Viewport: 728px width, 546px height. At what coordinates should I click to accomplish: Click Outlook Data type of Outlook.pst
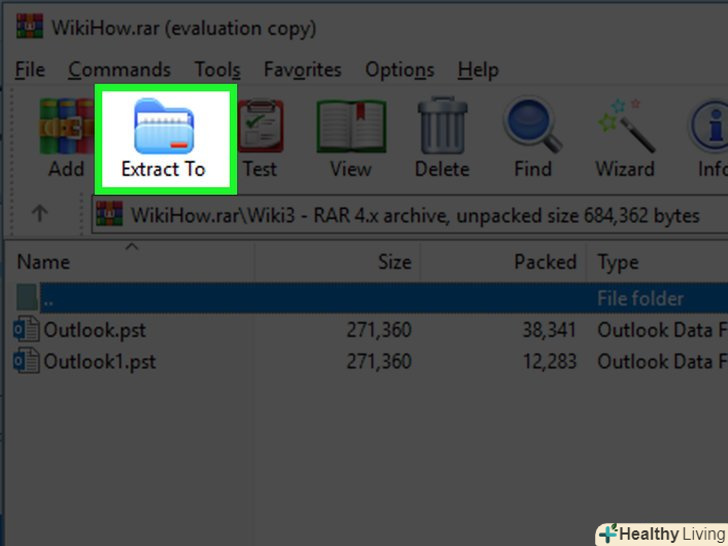click(663, 330)
